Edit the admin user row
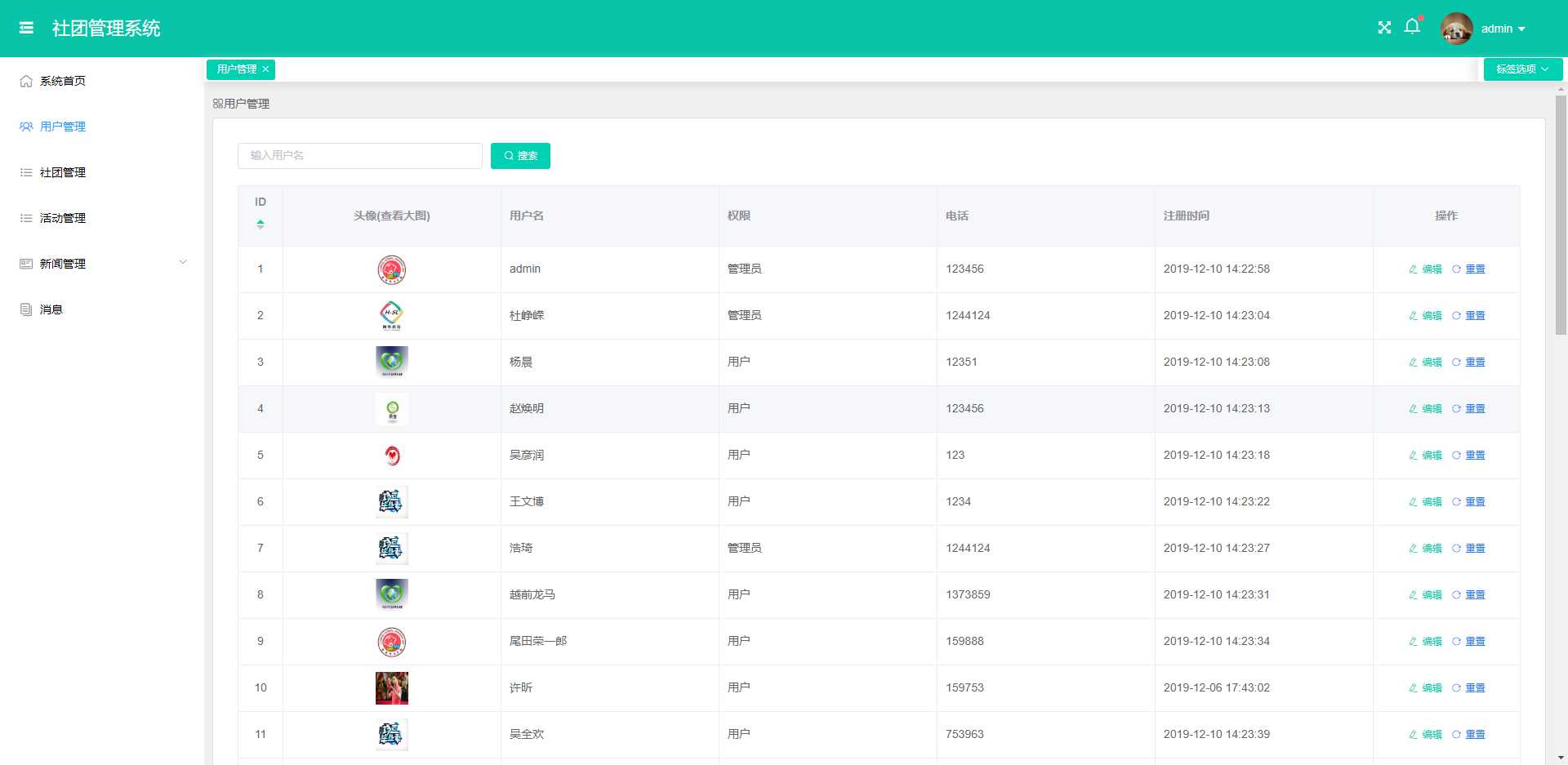The image size is (1568, 765). coord(1425,269)
